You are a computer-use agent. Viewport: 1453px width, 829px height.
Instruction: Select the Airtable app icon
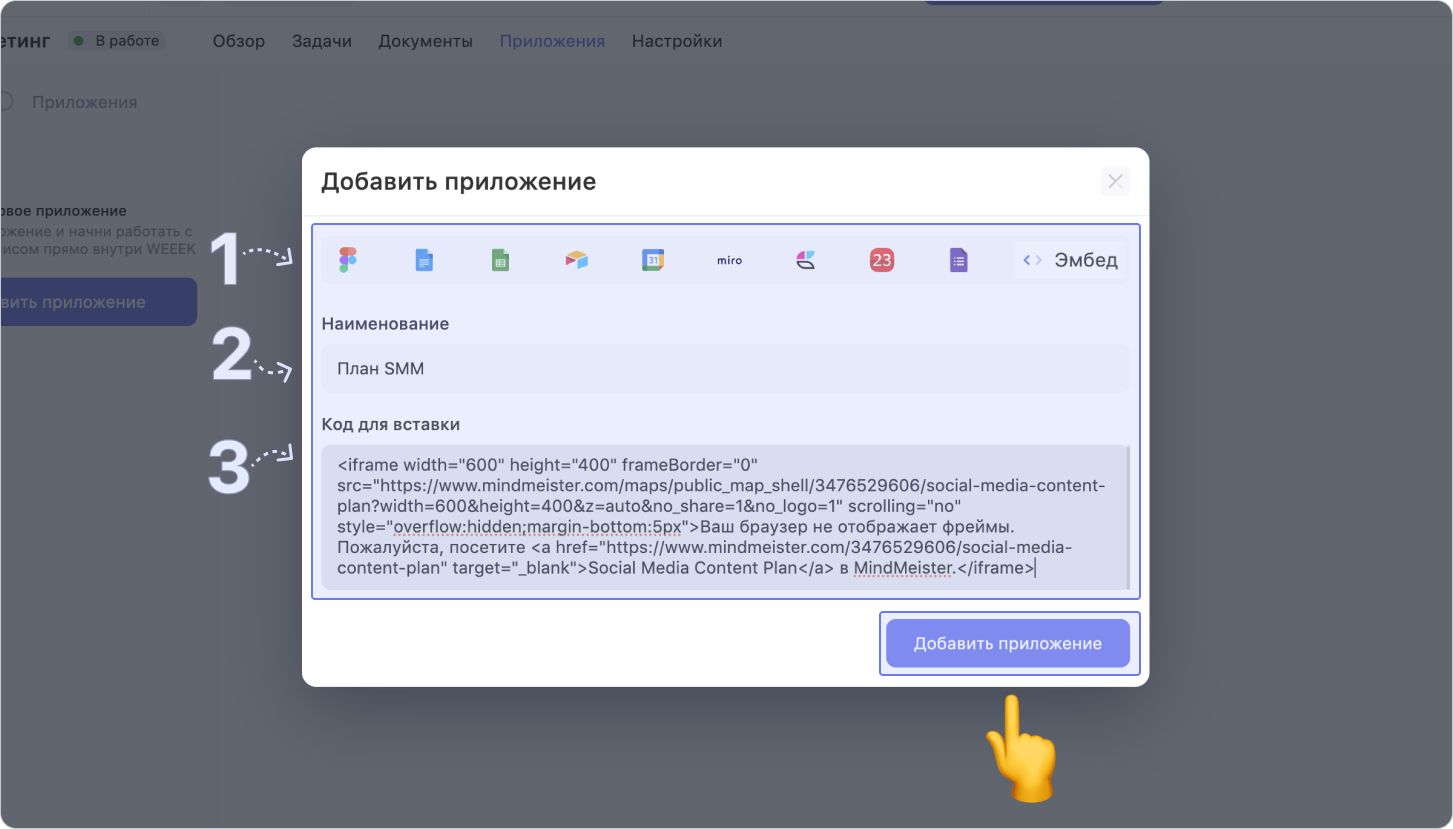click(x=576, y=260)
